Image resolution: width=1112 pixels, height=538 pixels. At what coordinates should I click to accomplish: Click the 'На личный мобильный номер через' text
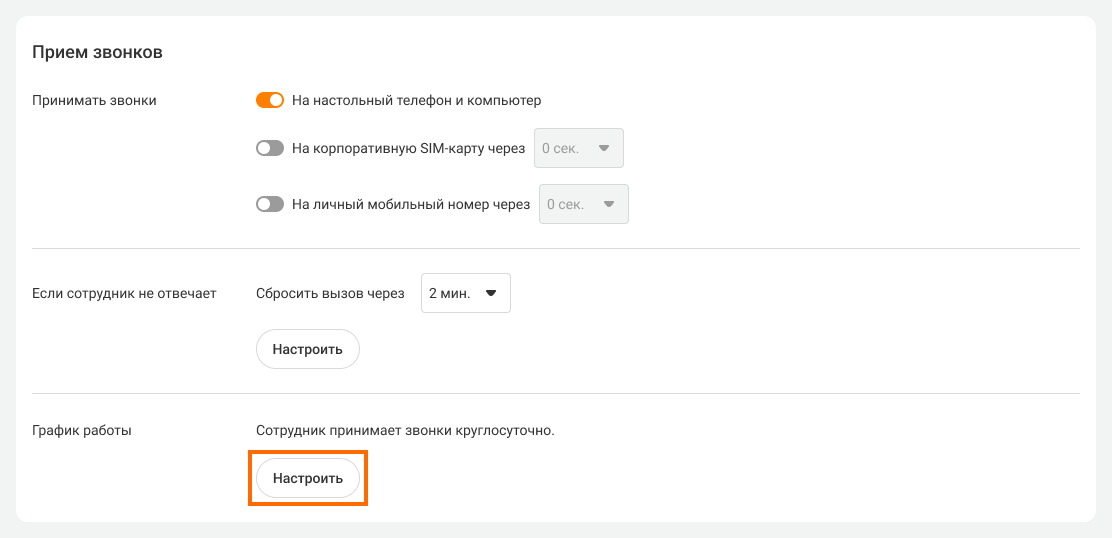coord(410,205)
